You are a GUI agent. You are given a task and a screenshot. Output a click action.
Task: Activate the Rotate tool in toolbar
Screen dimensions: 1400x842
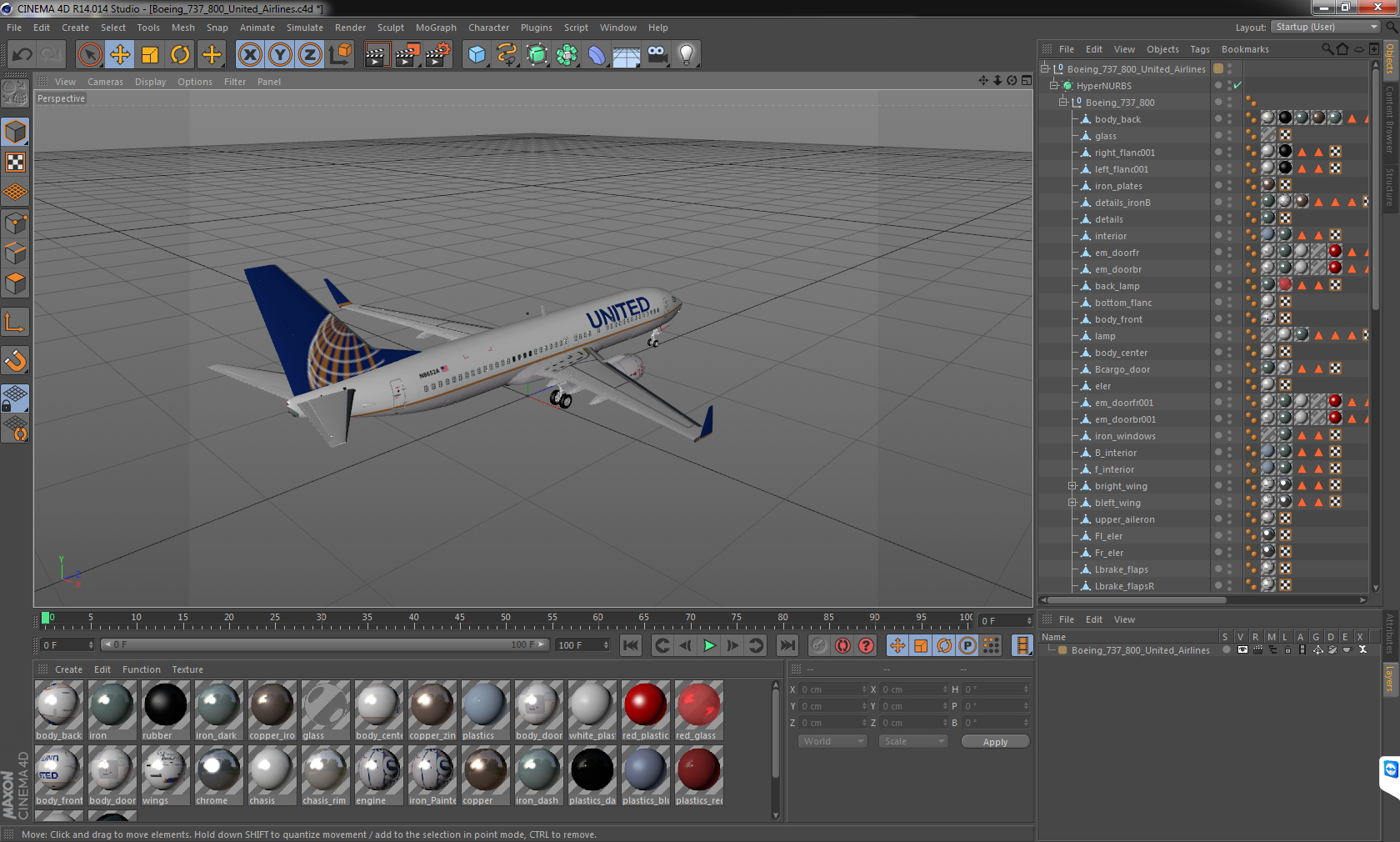(180, 55)
